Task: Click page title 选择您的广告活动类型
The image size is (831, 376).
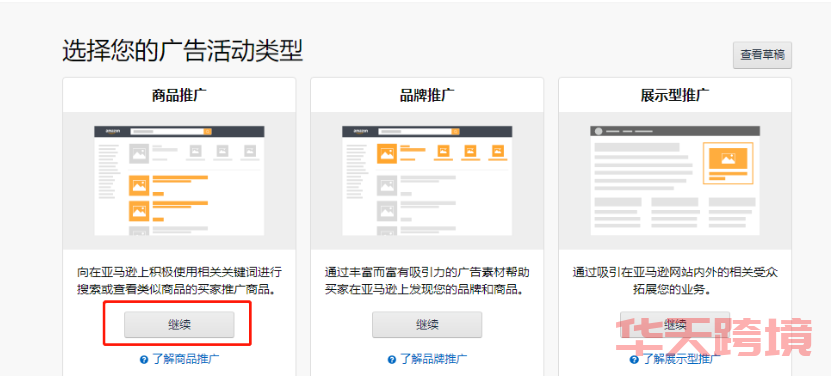Action: (183, 51)
